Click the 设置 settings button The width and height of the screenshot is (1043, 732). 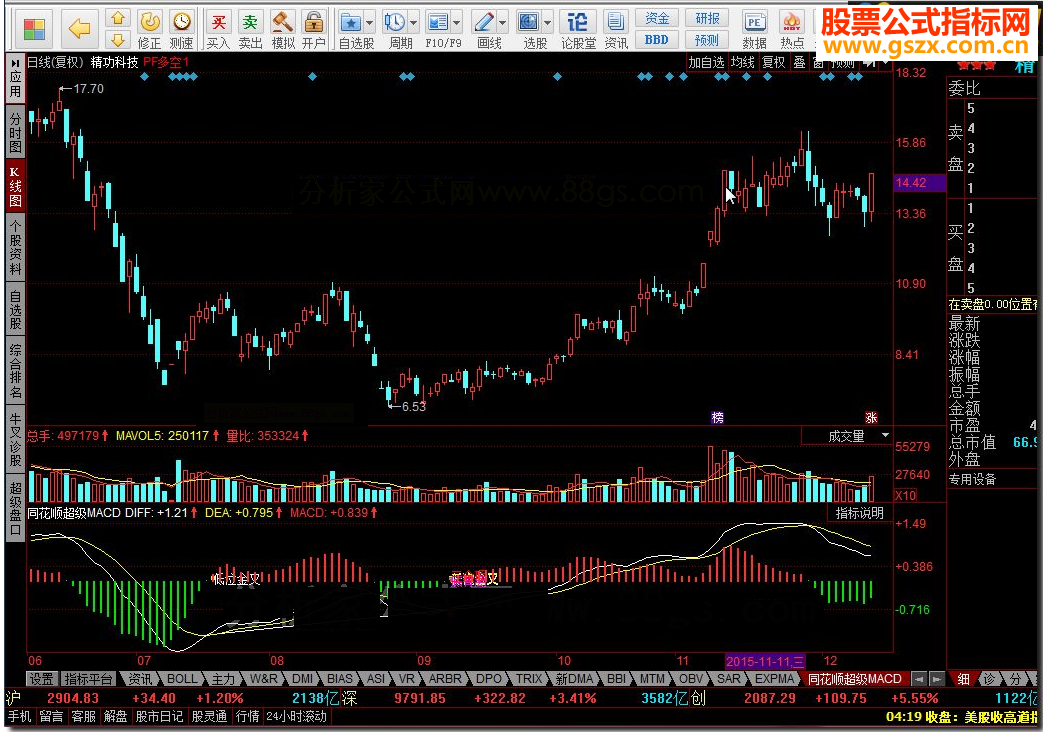click(x=41, y=679)
